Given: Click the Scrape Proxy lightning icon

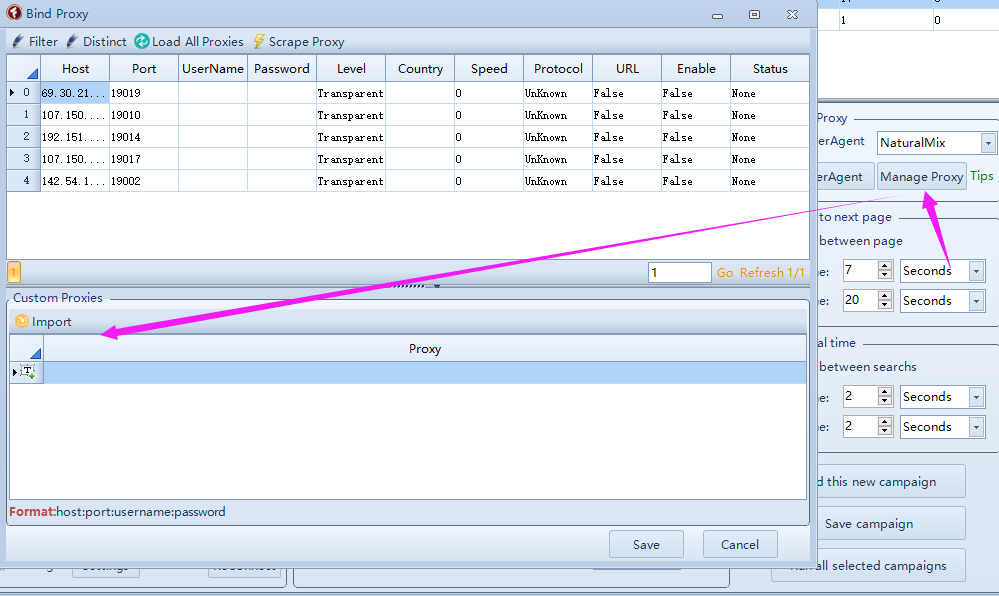Looking at the screenshot, I should (x=259, y=42).
